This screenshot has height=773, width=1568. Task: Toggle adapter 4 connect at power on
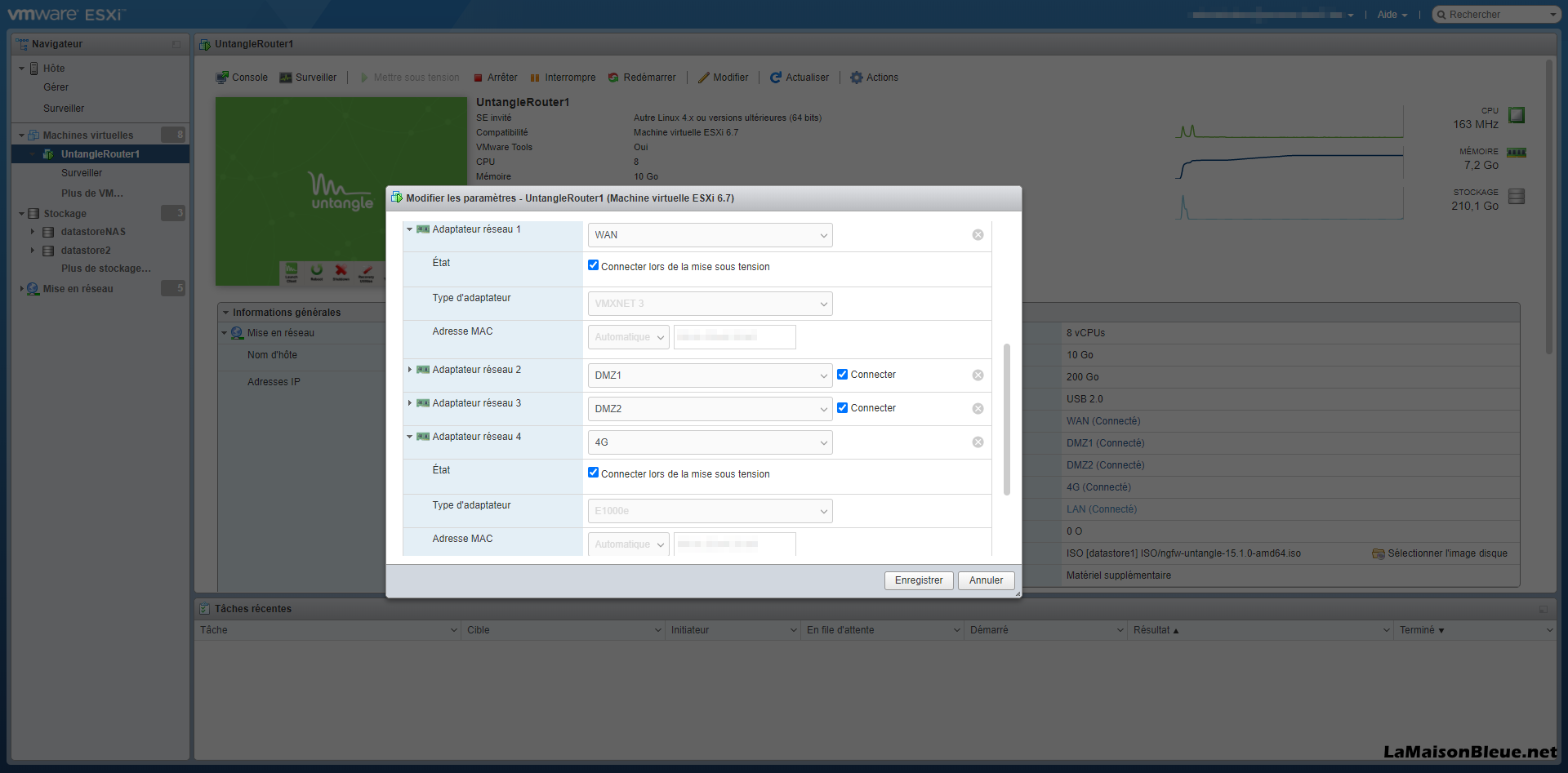(x=593, y=473)
